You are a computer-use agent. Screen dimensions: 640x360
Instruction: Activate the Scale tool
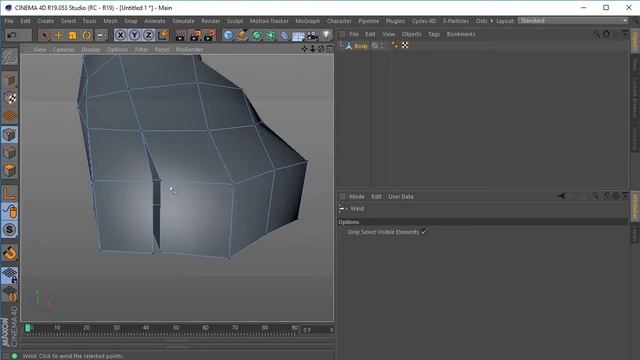pyautogui.click(x=73, y=36)
